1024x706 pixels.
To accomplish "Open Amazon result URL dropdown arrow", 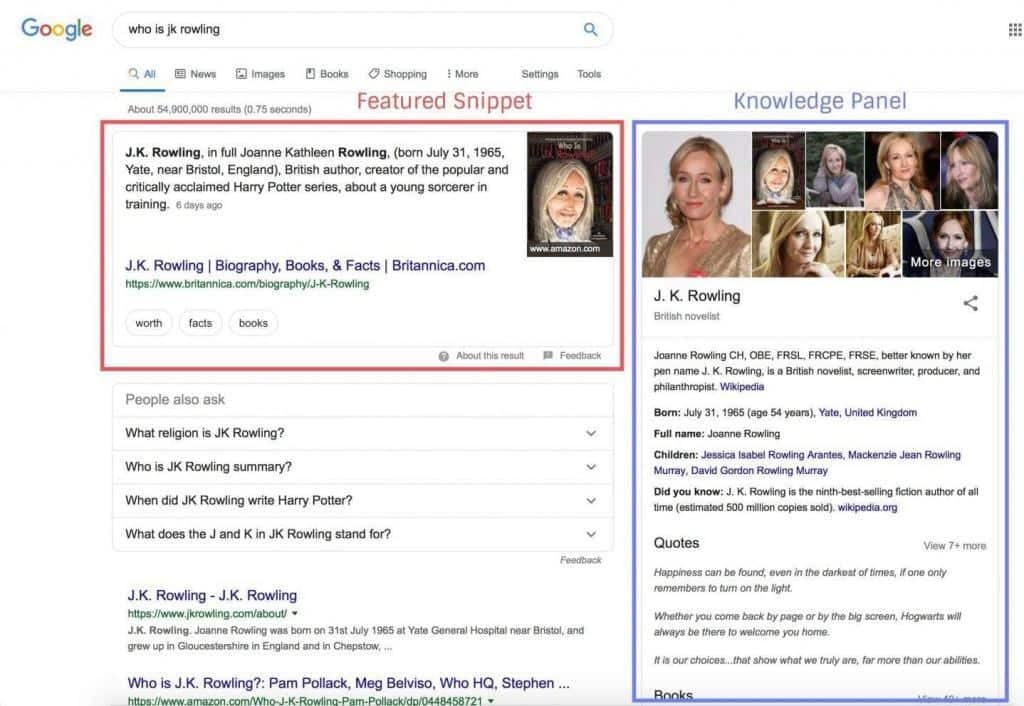I will 491,701.
